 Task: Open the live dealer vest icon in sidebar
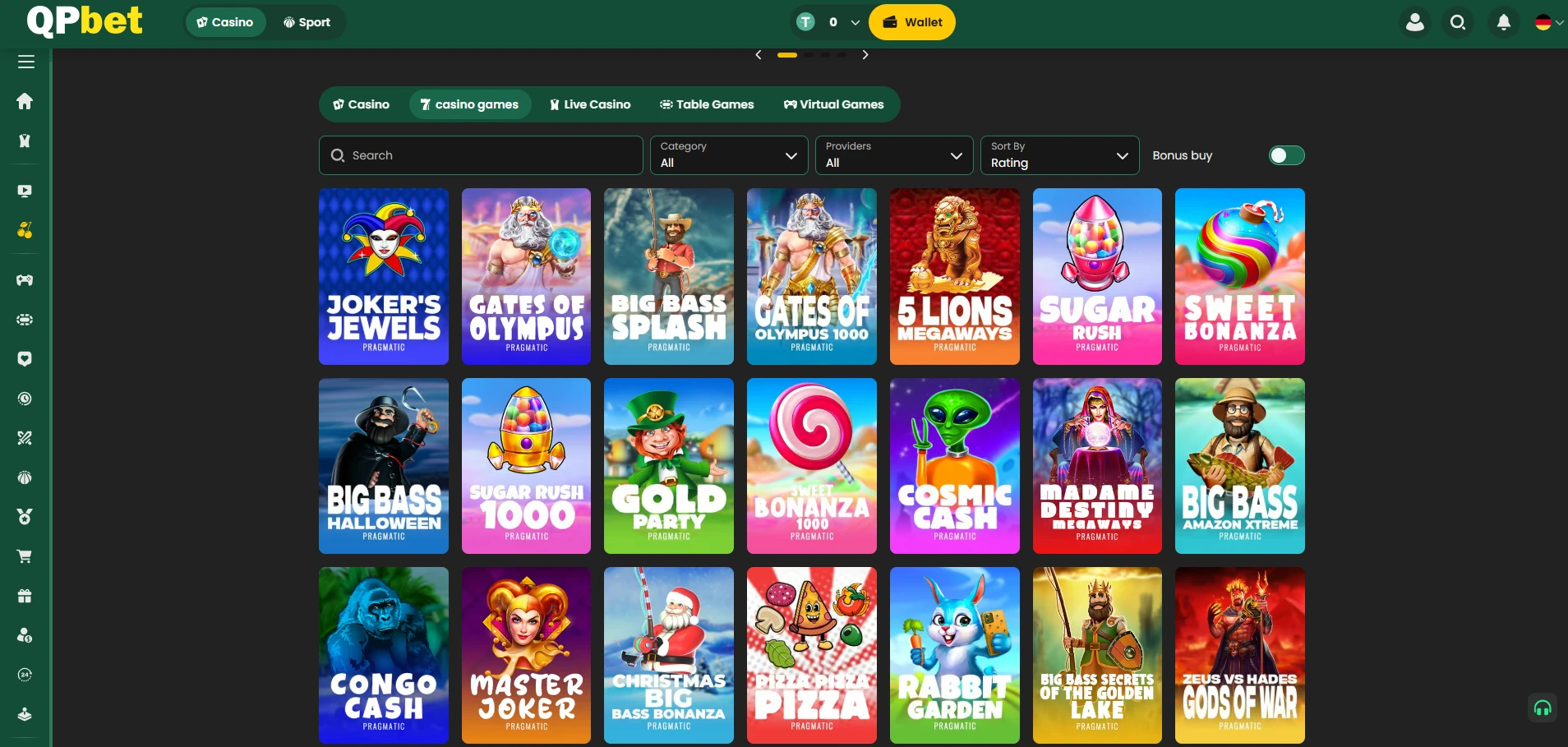click(25, 141)
